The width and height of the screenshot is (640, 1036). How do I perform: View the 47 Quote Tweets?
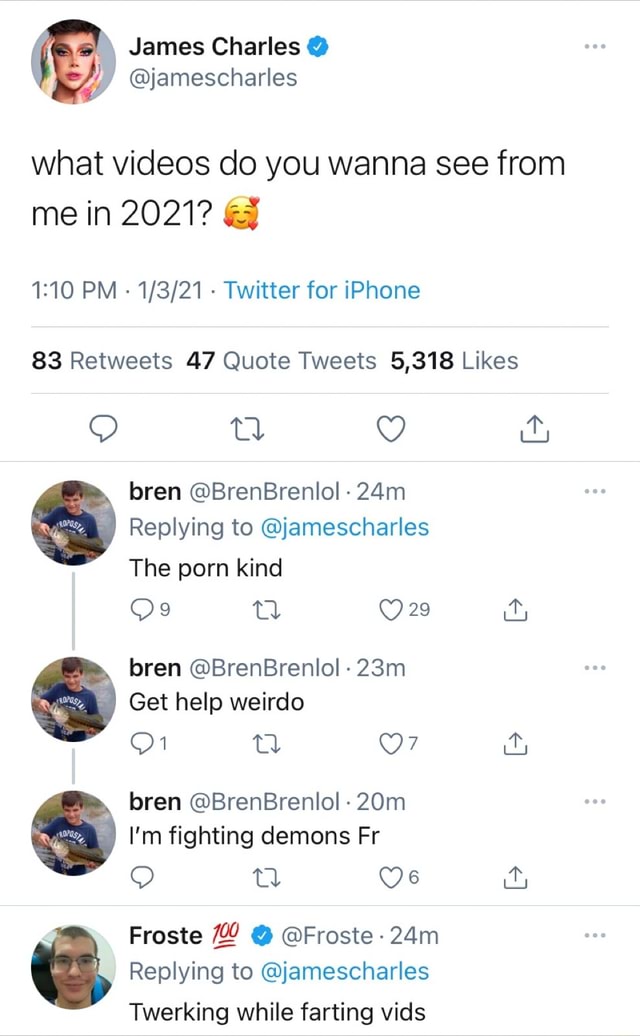[281, 361]
